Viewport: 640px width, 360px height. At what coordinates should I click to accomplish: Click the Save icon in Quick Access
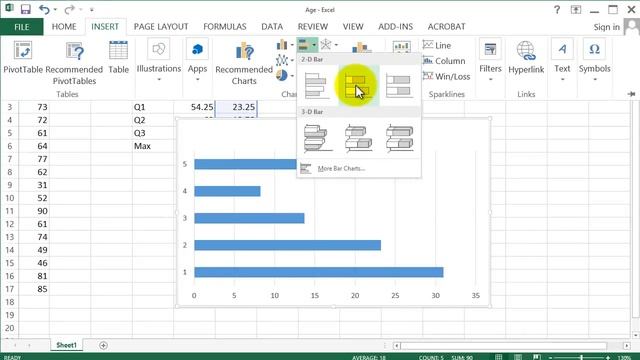(x=26, y=9)
